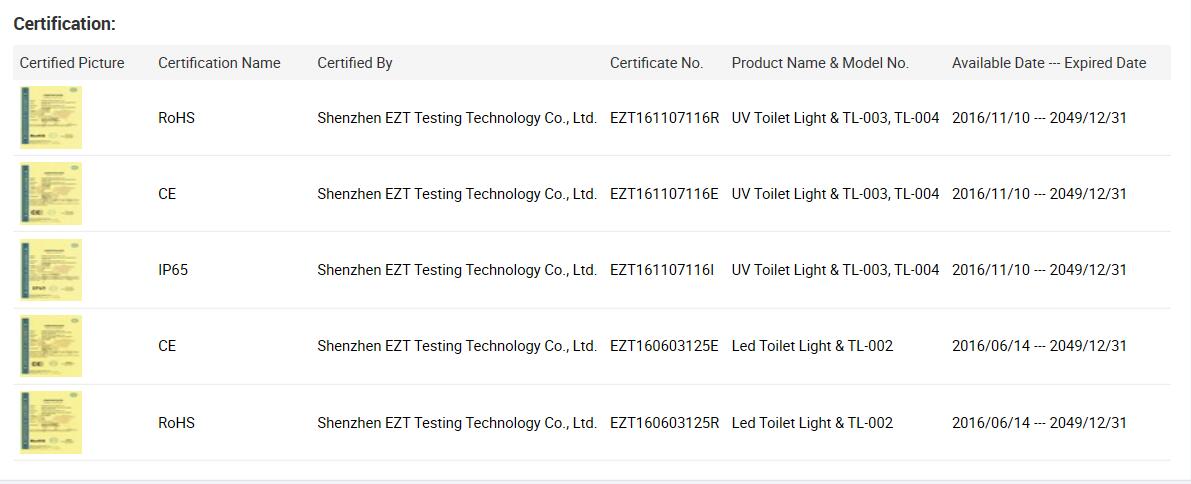Click Shenzhen EZT Testing Technology in the IP65 row
The width and height of the screenshot is (1191, 484).
pos(457,270)
